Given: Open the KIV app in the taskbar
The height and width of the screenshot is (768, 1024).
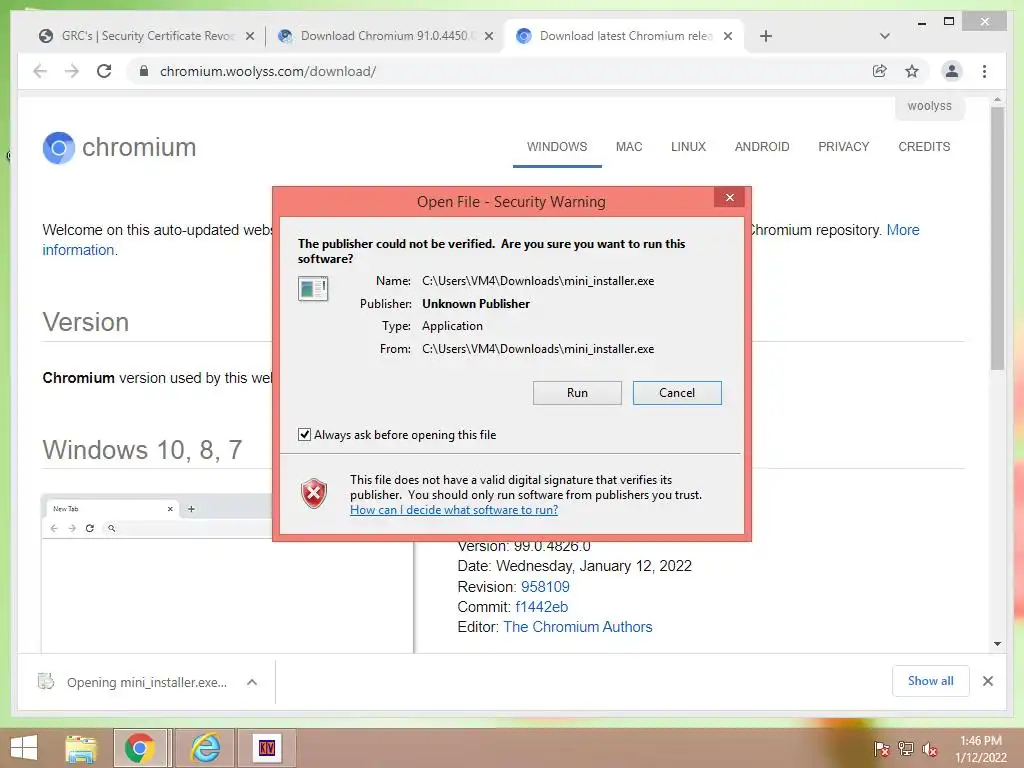Looking at the screenshot, I should (x=266, y=748).
